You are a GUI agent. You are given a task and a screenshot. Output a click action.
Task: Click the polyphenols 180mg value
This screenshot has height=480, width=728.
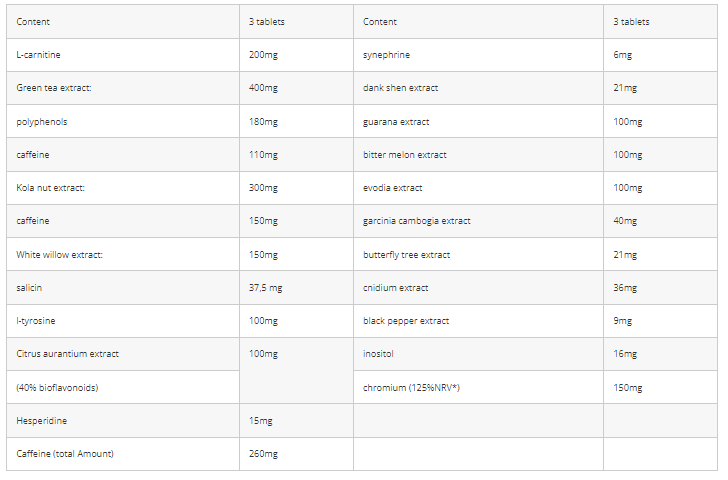(x=263, y=122)
